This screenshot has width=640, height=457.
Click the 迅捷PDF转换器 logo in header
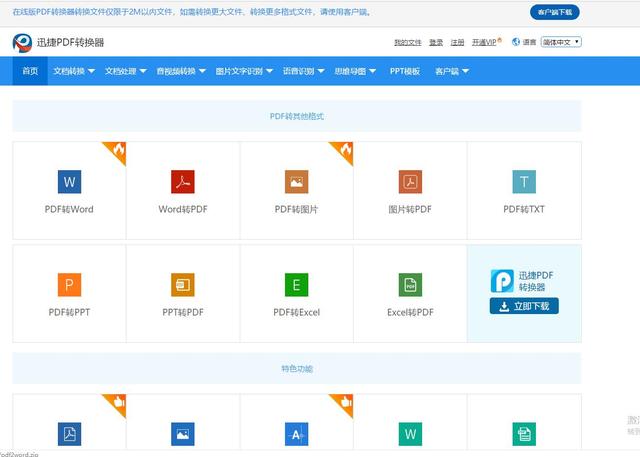(x=22, y=43)
